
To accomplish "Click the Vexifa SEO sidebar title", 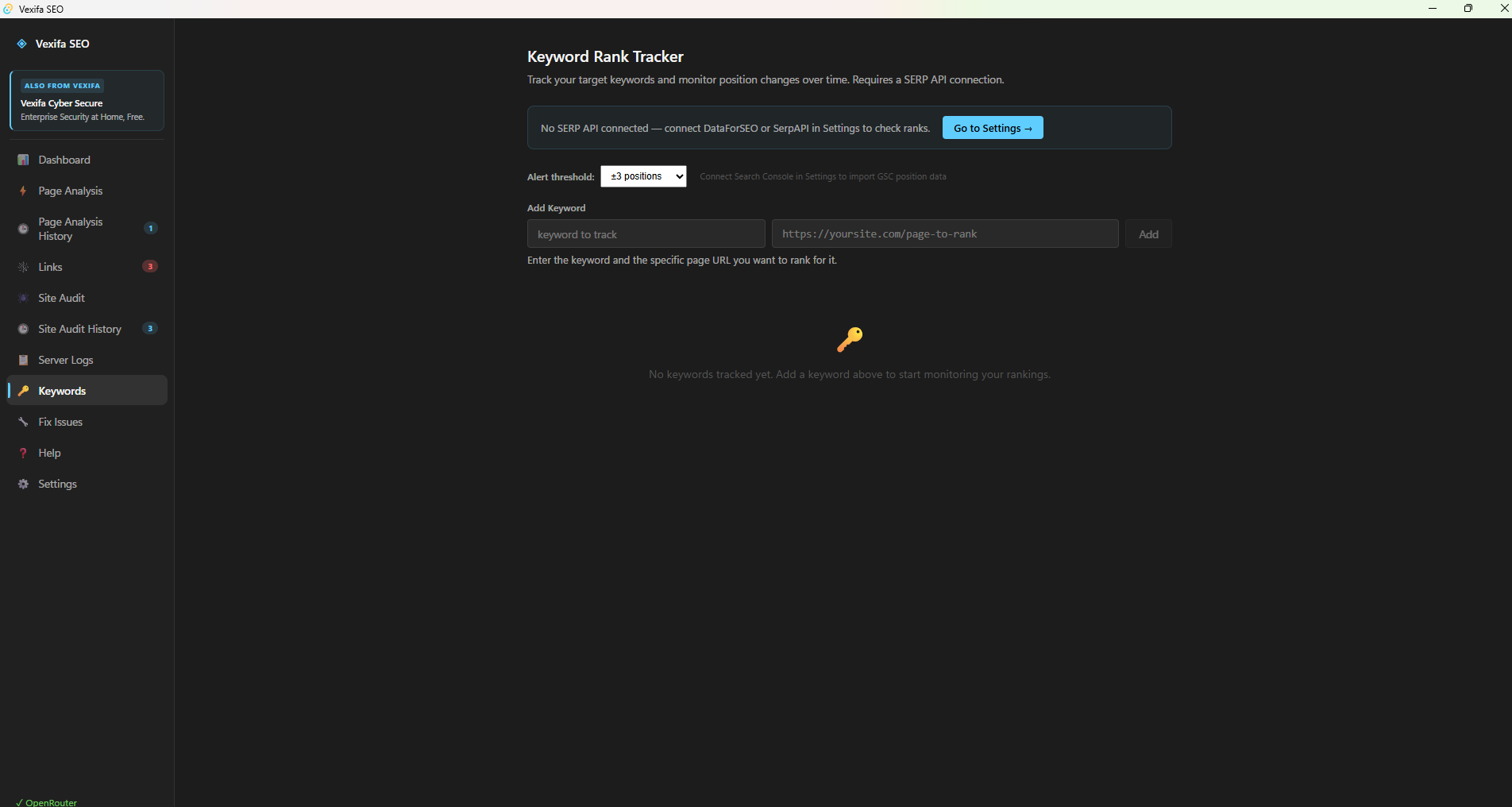I will pos(63,44).
